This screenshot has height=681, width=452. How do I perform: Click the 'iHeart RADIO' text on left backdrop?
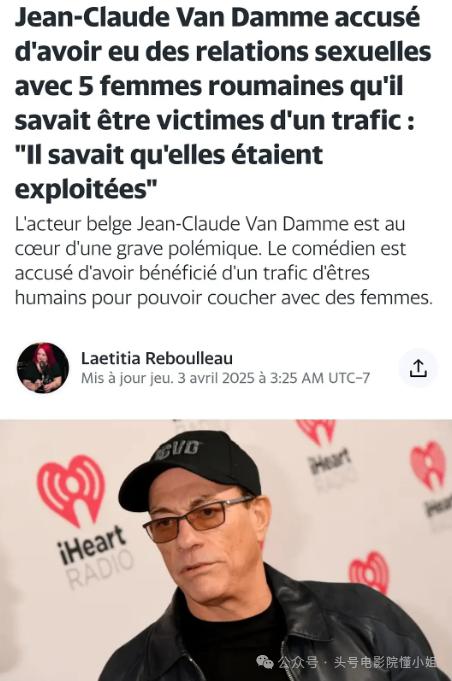[96, 557]
